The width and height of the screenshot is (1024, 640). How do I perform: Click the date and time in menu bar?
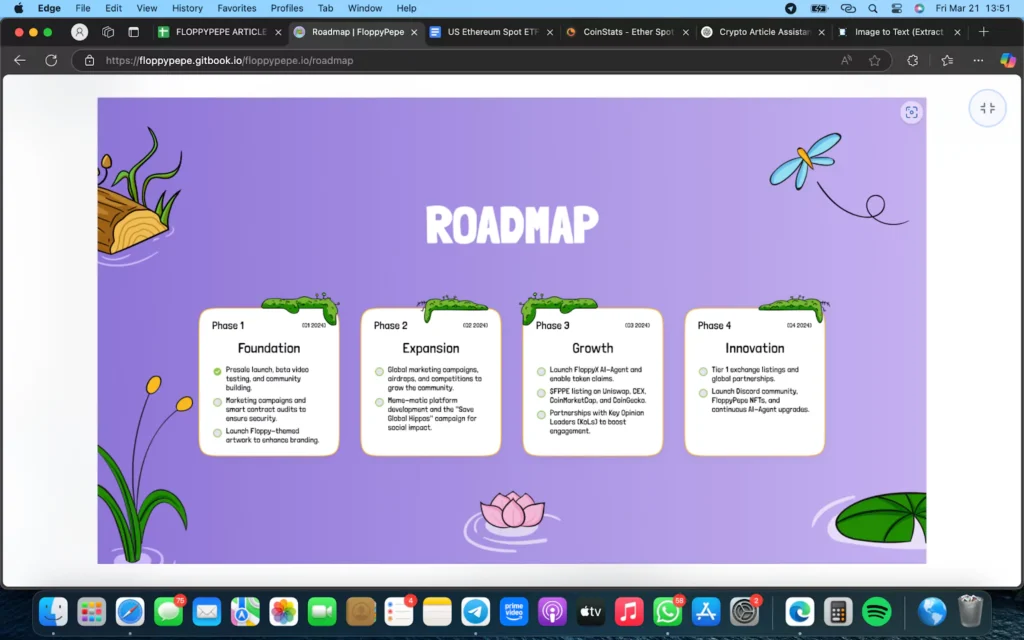973,8
